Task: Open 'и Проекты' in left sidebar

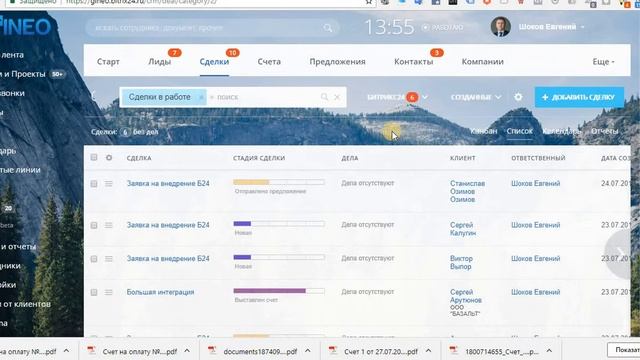Action: [x=23, y=74]
